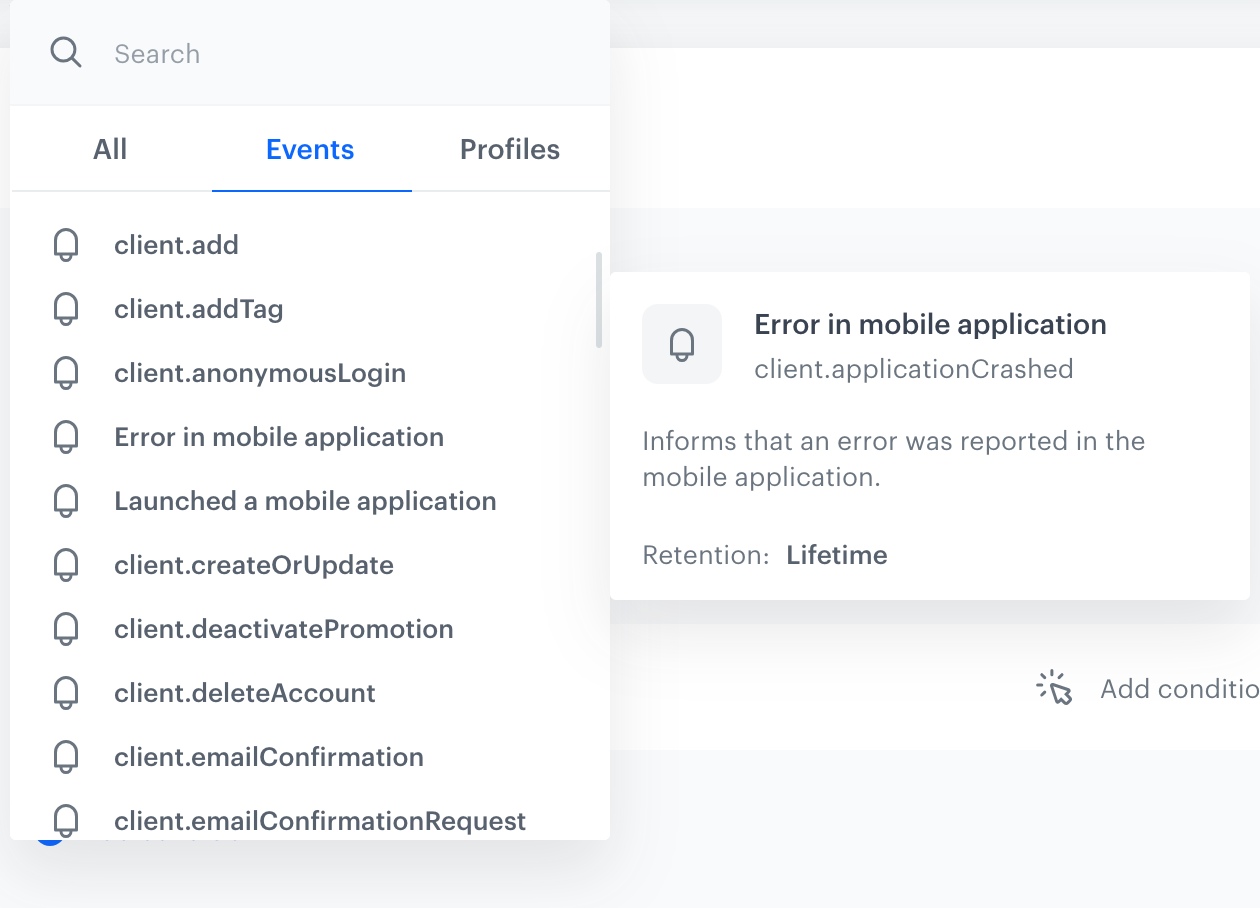Switch to the All tab
The width and height of the screenshot is (1260, 908).
(110, 150)
